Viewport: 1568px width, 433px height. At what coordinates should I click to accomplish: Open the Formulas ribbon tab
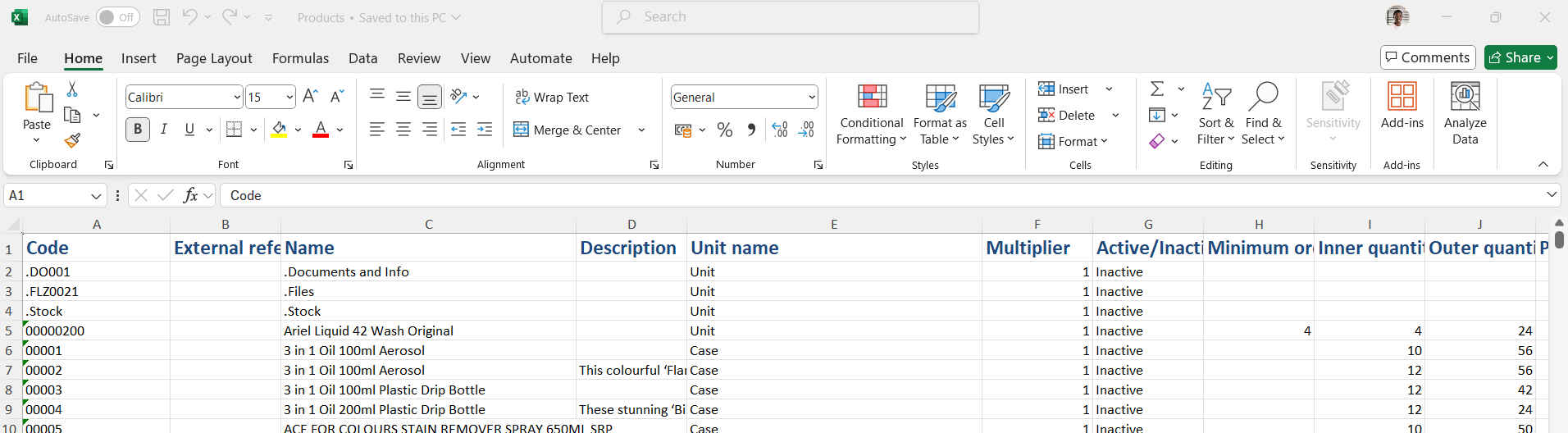[300, 58]
